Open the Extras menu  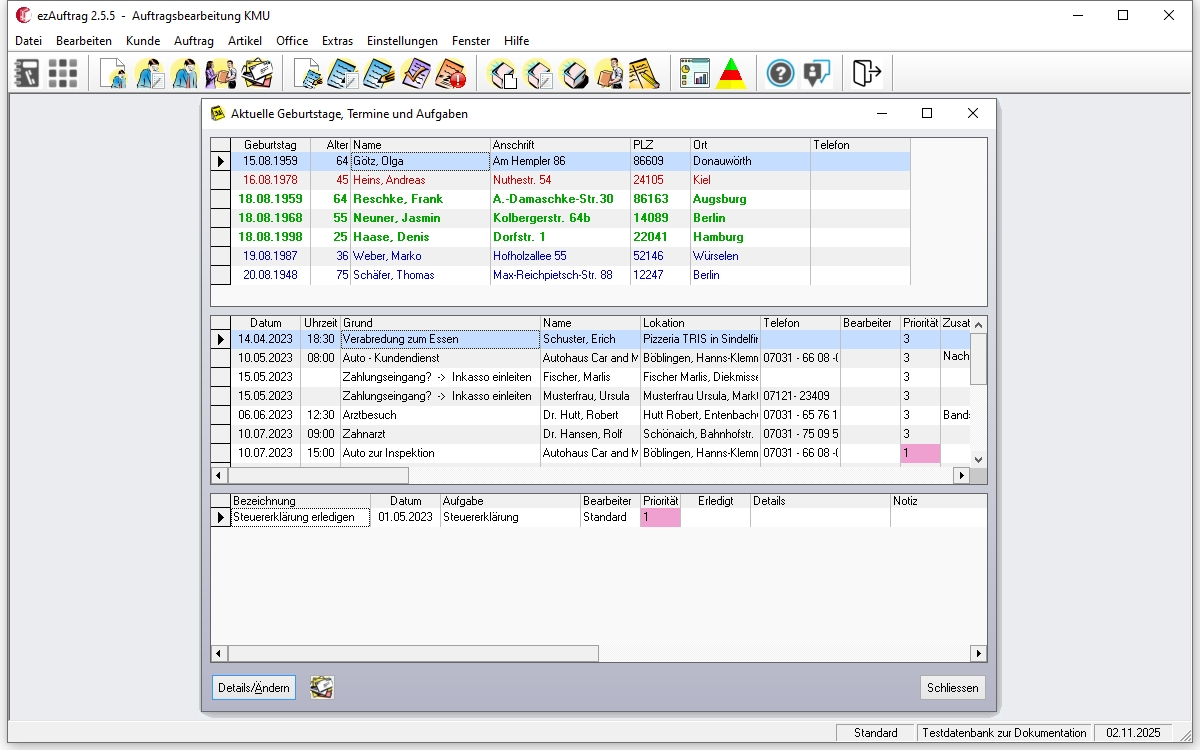(337, 41)
